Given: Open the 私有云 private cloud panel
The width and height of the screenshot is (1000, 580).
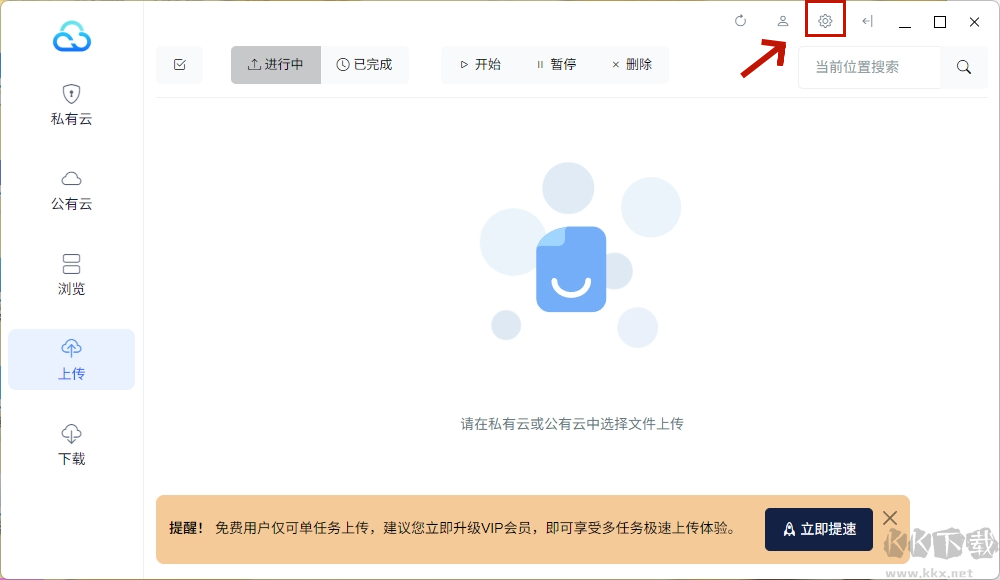Looking at the screenshot, I should click(71, 104).
